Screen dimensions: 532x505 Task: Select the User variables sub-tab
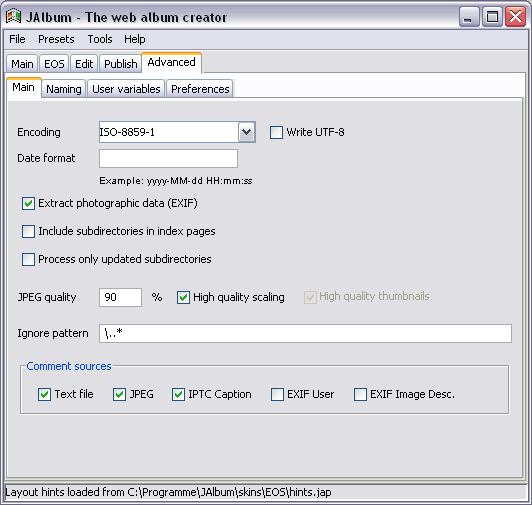126,89
